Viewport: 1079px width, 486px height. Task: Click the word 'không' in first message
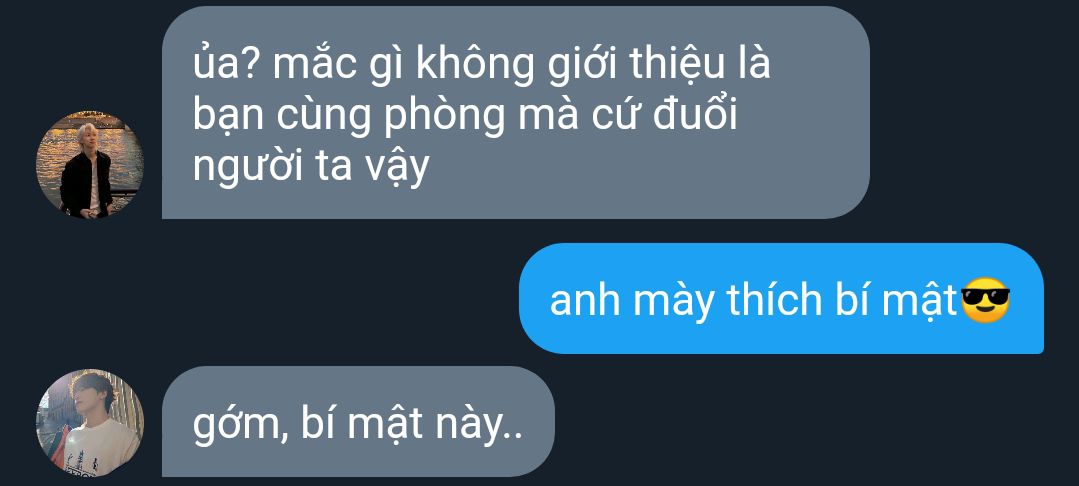(476, 65)
